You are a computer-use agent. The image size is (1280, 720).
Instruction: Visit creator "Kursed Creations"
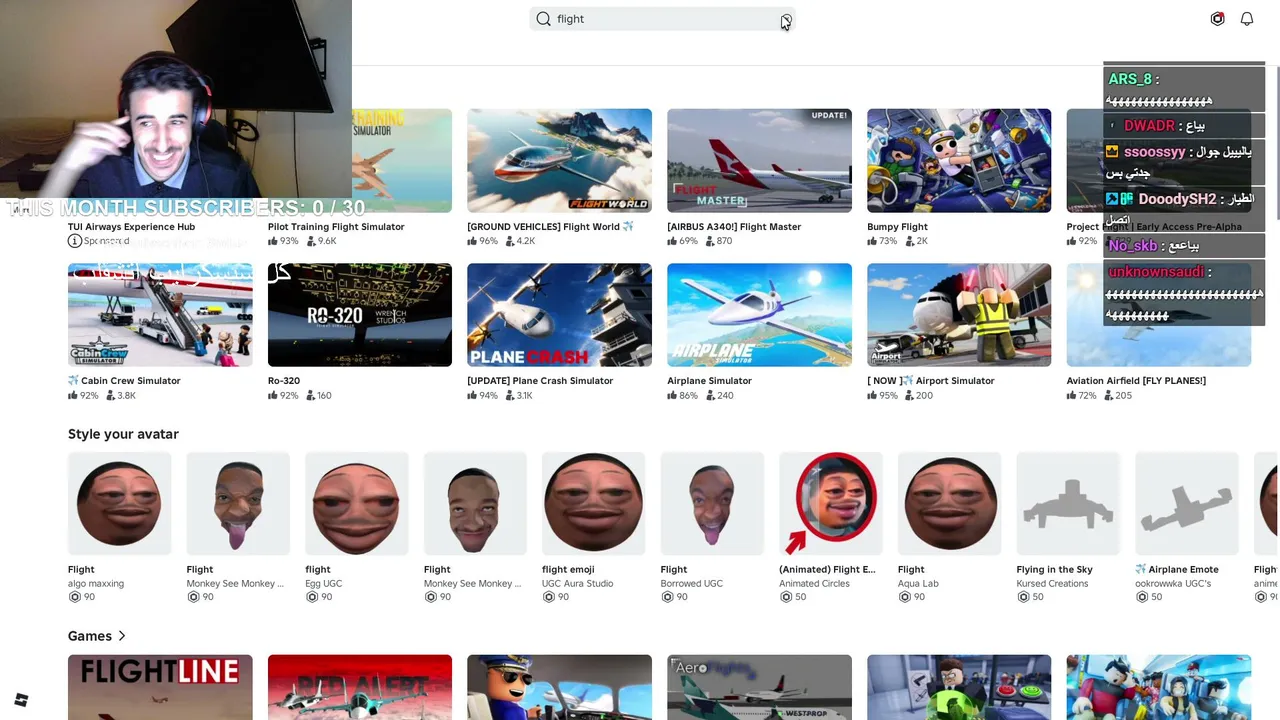pyautogui.click(x=1051, y=583)
